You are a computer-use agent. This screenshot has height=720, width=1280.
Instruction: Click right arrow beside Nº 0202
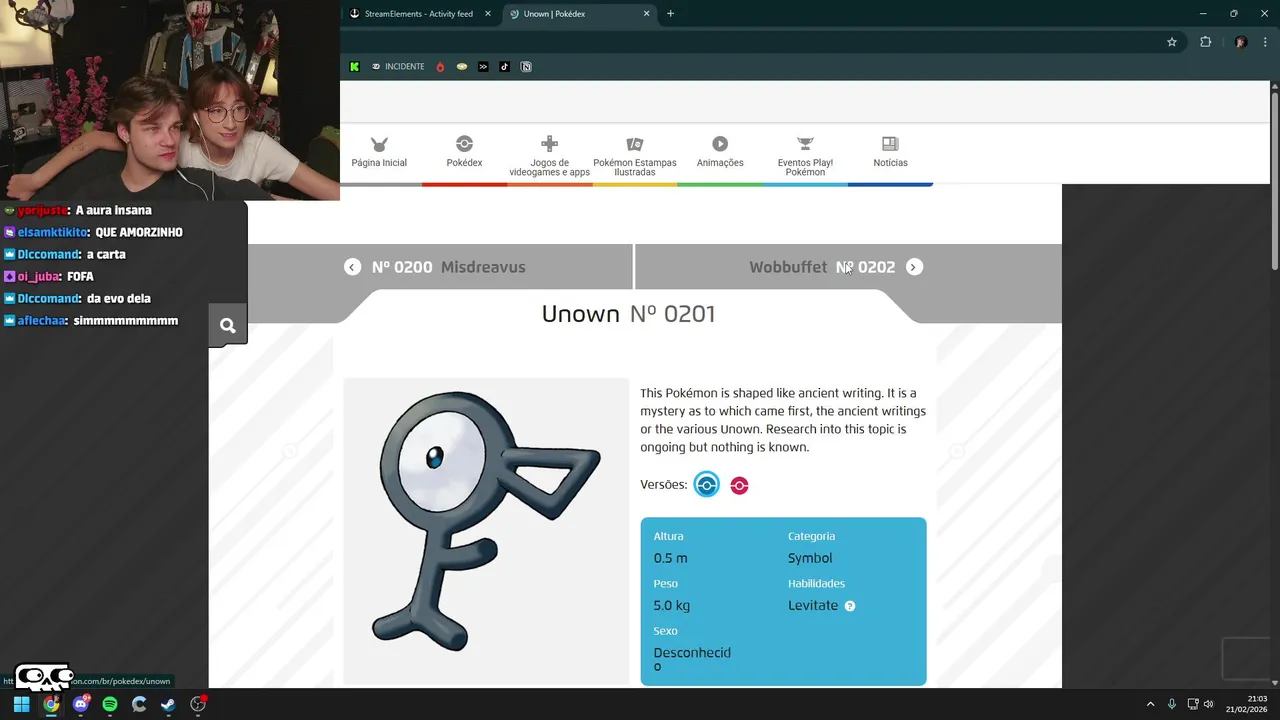tap(914, 267)
